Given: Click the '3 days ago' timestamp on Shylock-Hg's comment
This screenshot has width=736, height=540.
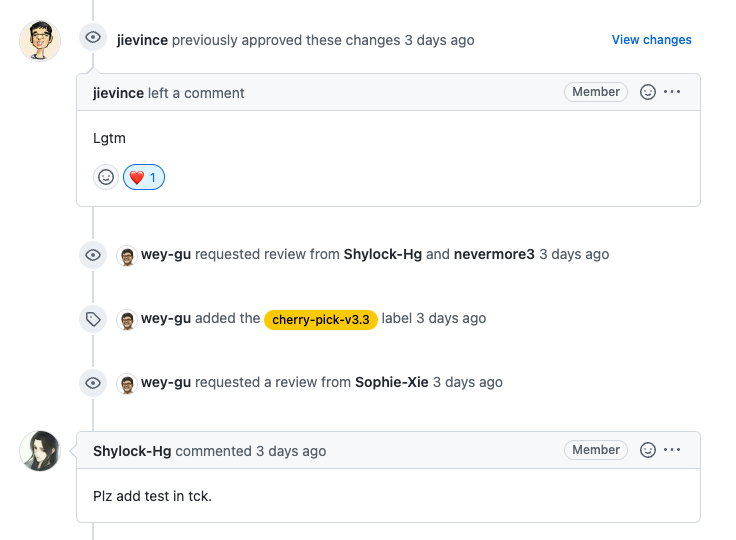Looking at the screenshot, I should (291, 451).
